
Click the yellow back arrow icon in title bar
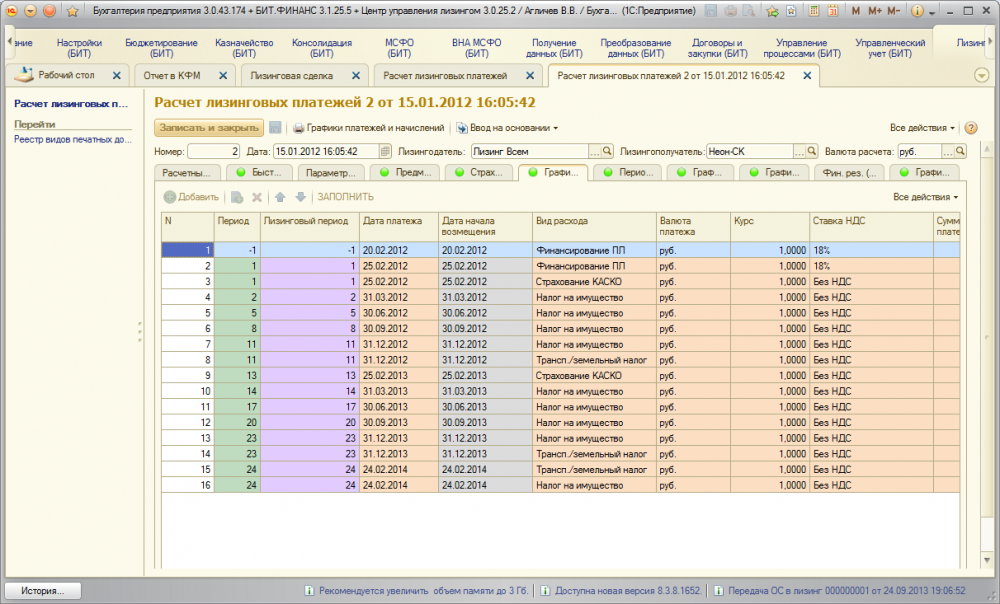tap(30, 11)
